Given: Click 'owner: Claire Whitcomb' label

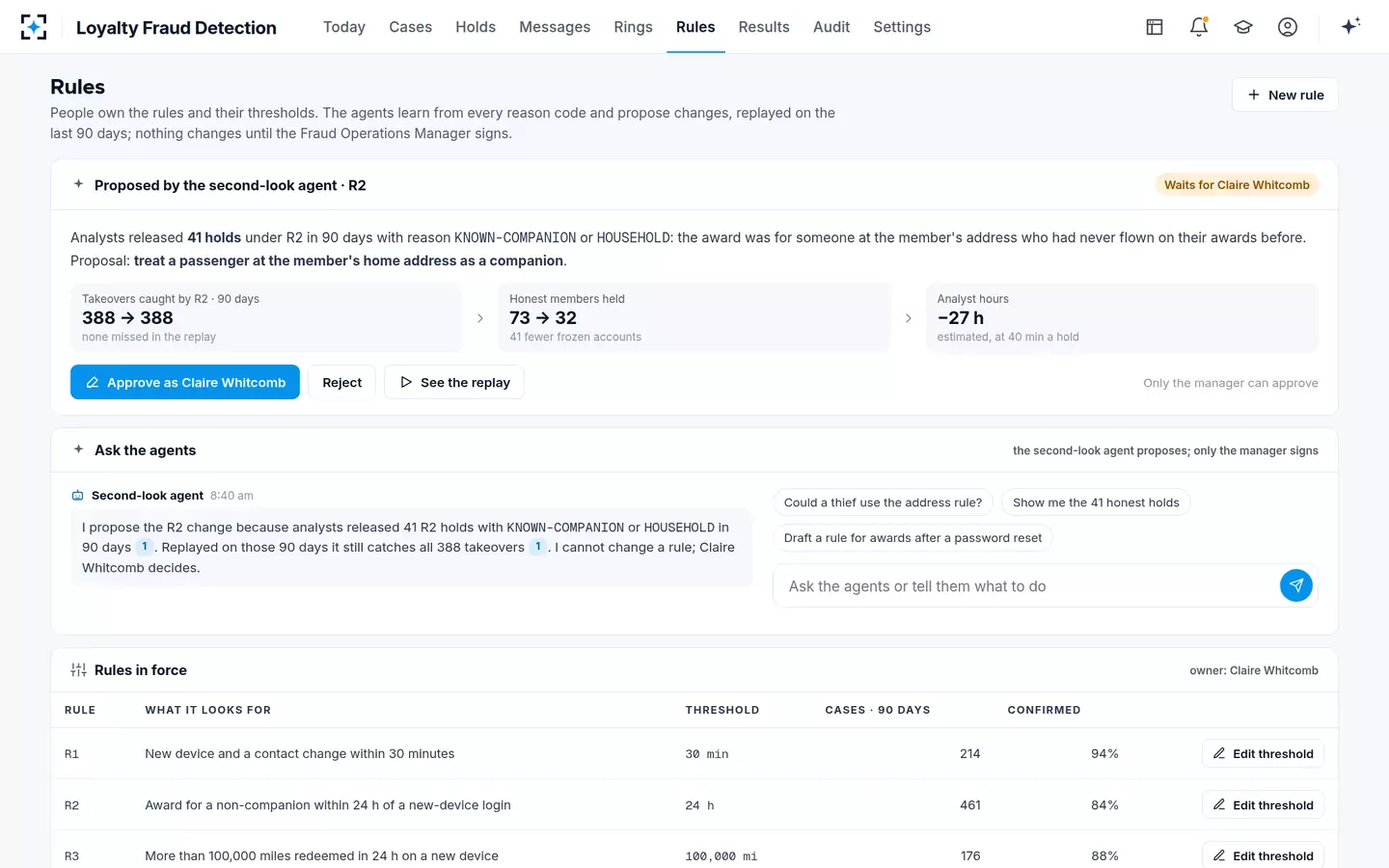Looking at the screenshot, I should tap(1254, 670).
